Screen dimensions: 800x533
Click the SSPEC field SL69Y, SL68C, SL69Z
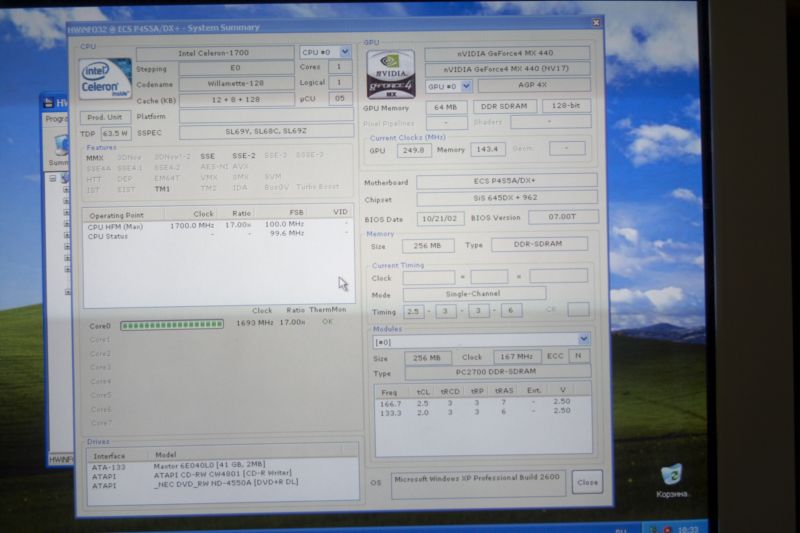pos(266,131)
